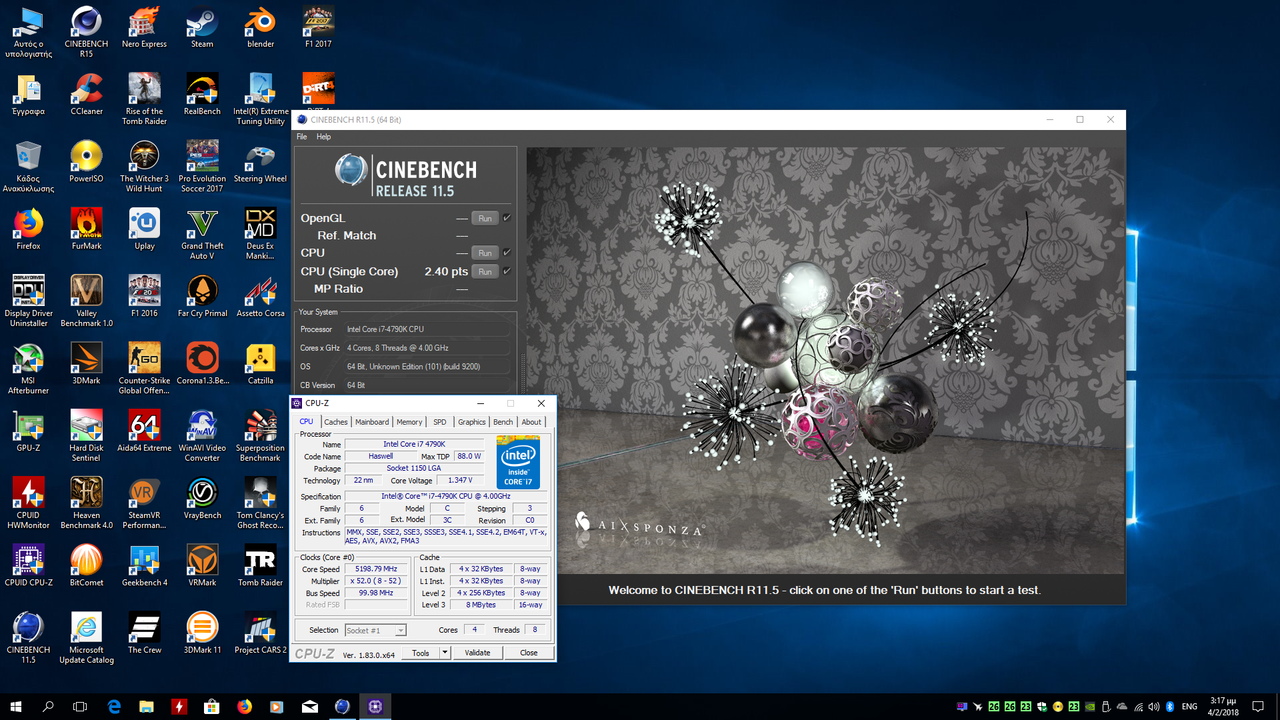Select Rise of the Tomb Raider icon
The width and height of the screenshot is (1280, 720).
click(x=144, y=100)
